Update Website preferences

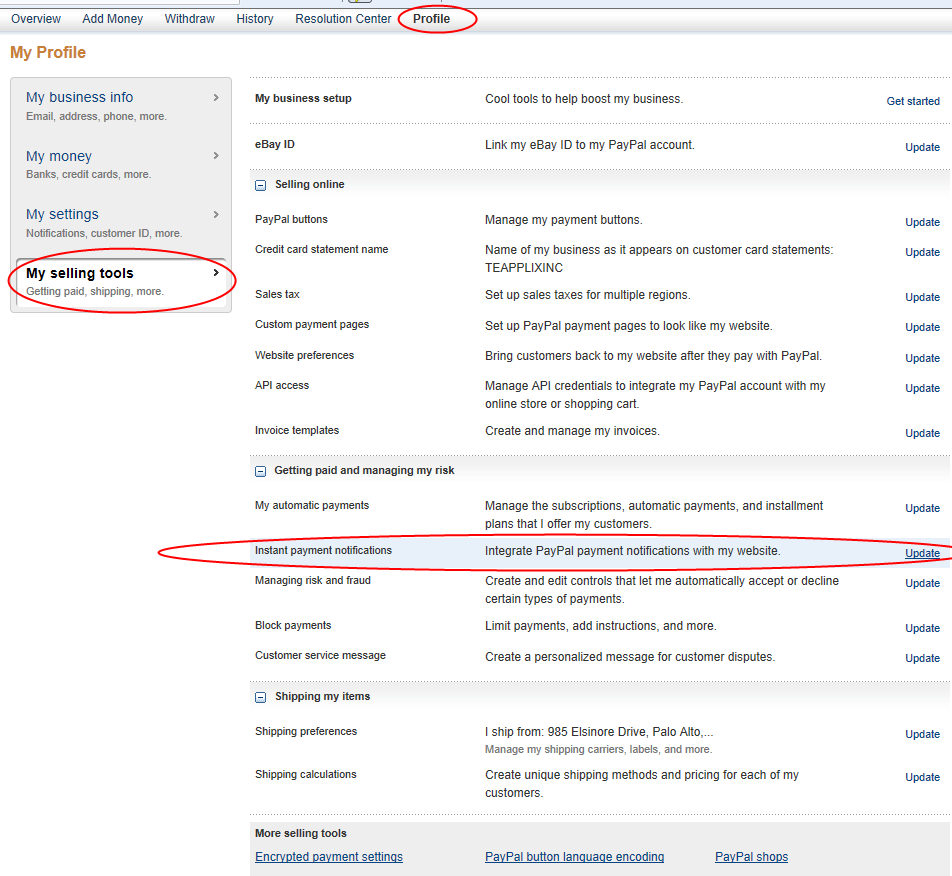pos(922,359)
